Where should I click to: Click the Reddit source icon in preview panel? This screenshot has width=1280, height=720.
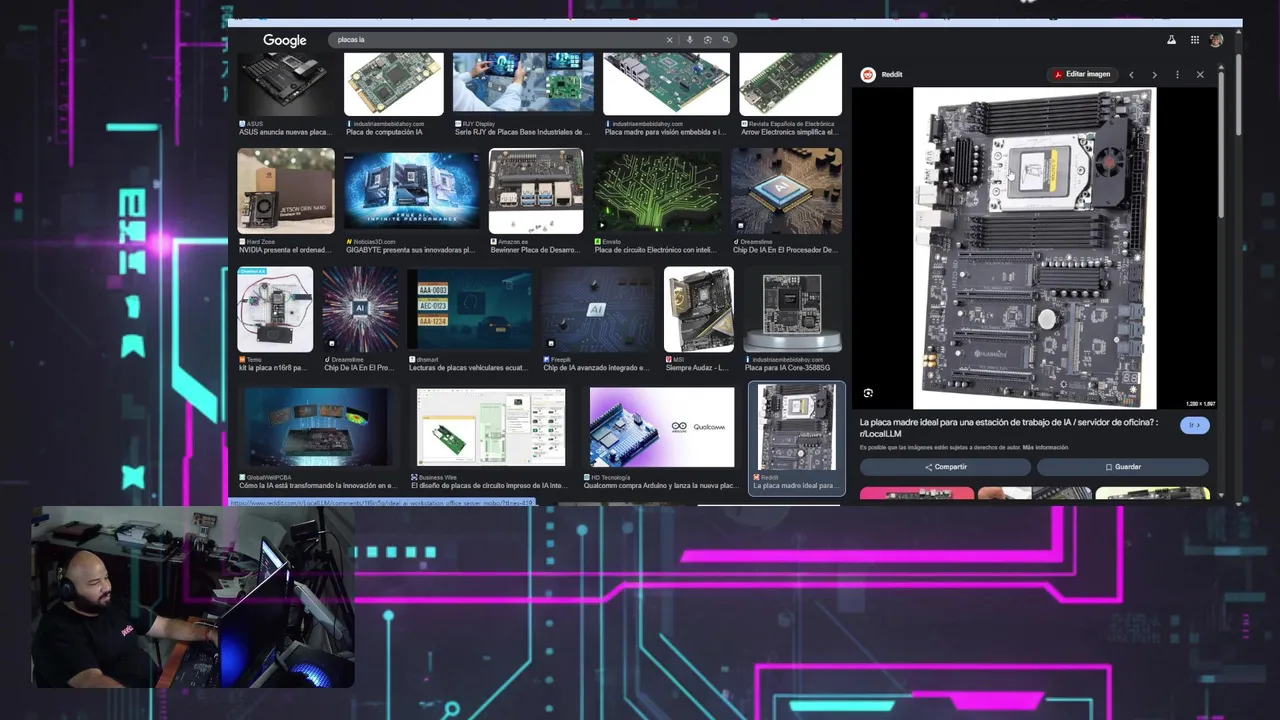tap(868, 74)
